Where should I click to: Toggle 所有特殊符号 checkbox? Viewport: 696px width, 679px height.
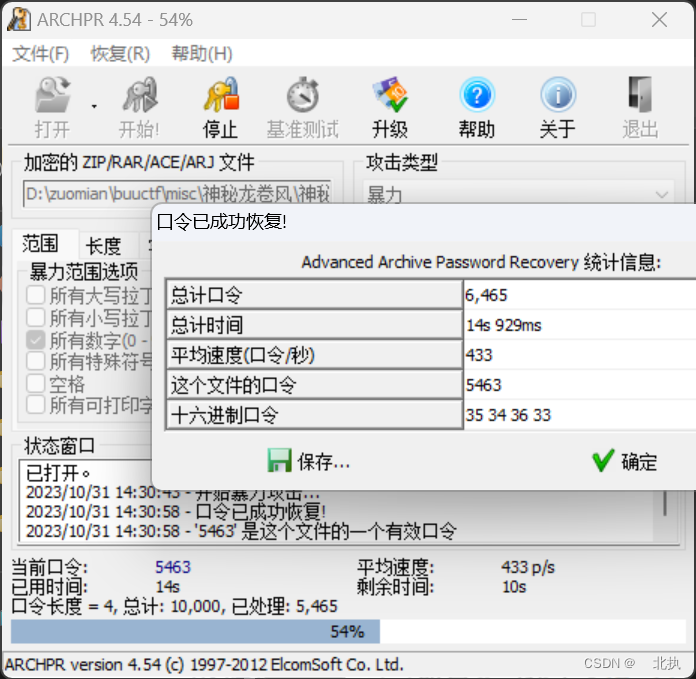pos(36,361)
